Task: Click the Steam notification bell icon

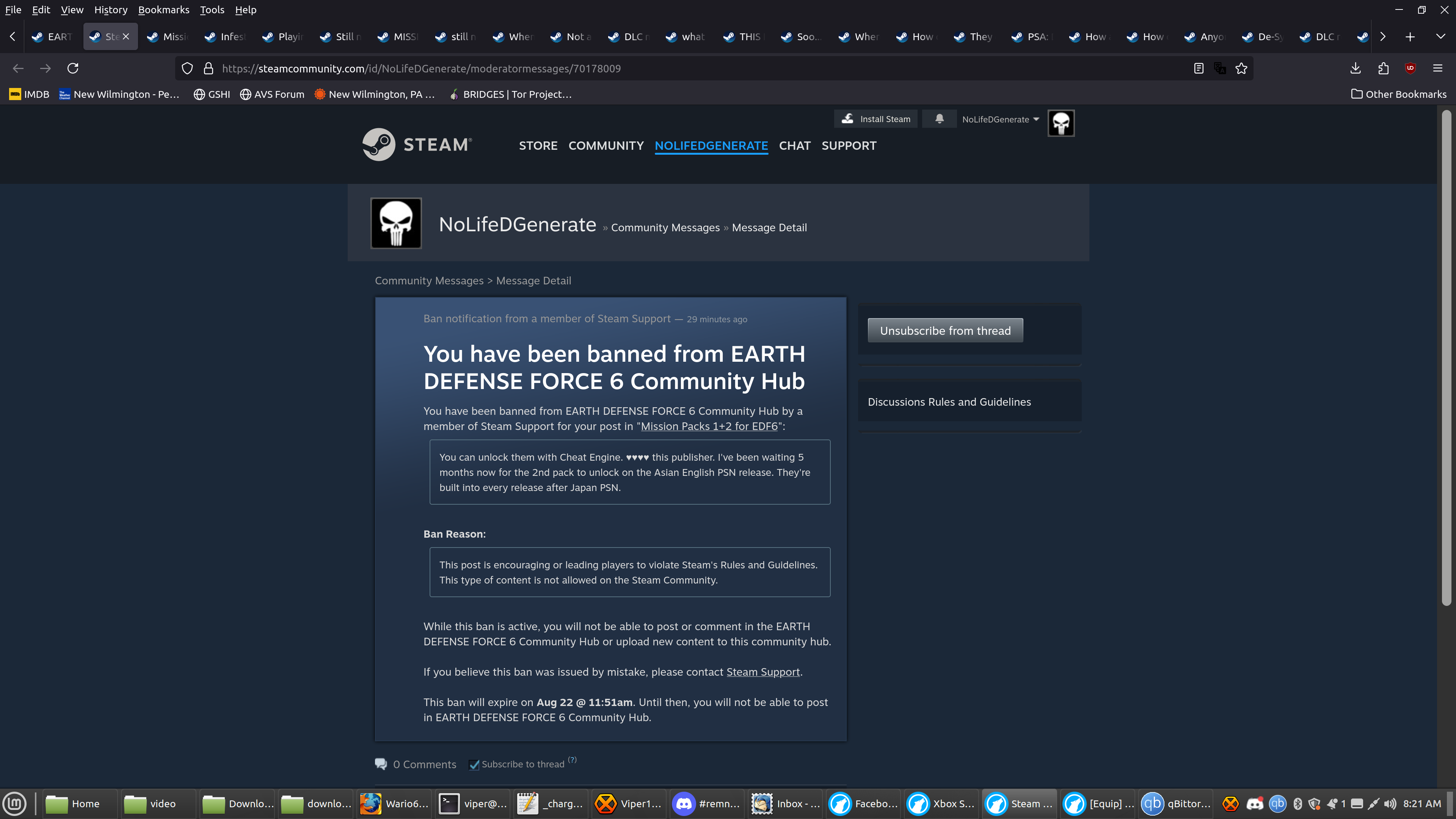Action: pos(939,119)
